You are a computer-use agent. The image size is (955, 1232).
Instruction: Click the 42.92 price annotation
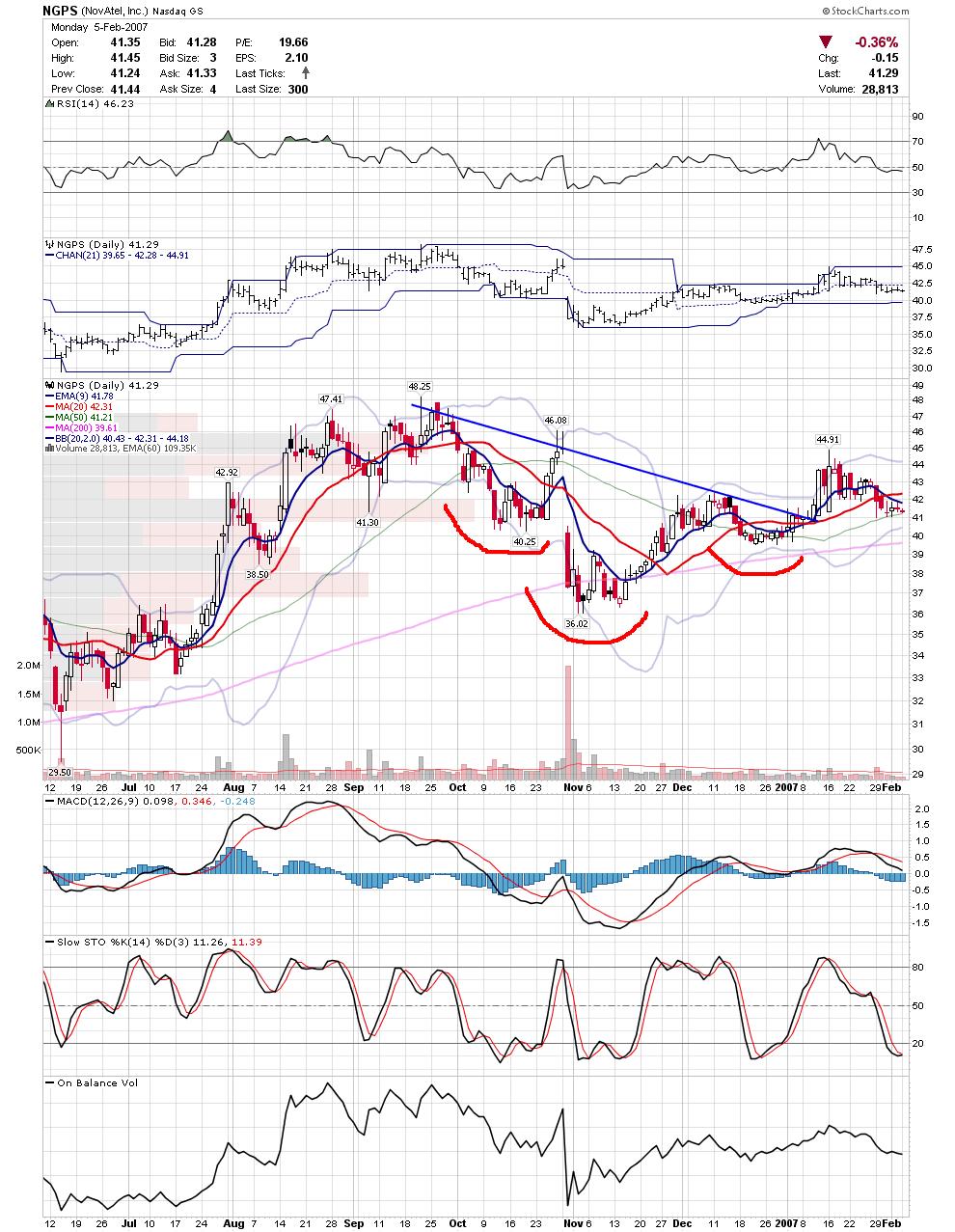(227, 472)
